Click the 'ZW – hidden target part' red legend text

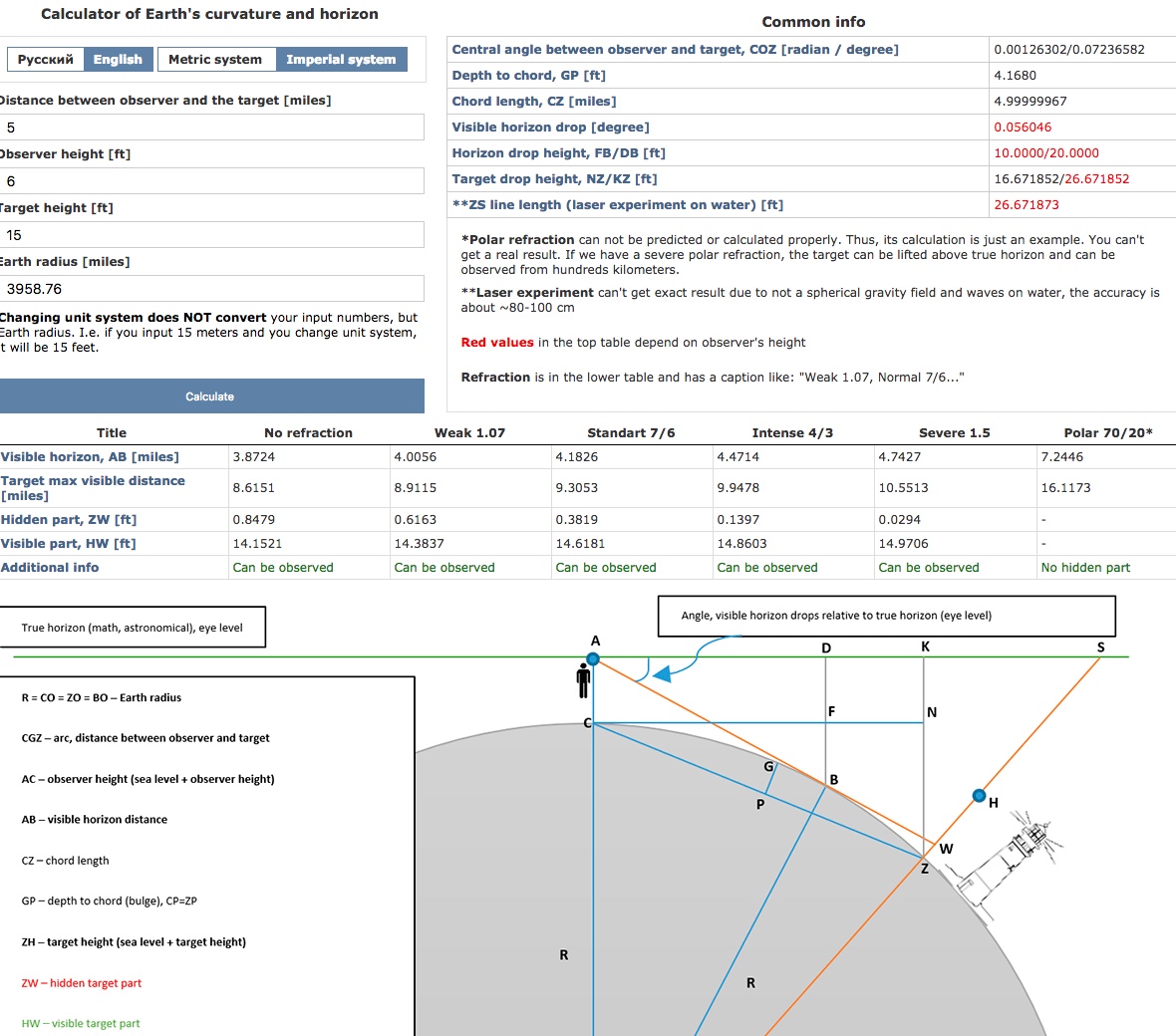(82, 983)
